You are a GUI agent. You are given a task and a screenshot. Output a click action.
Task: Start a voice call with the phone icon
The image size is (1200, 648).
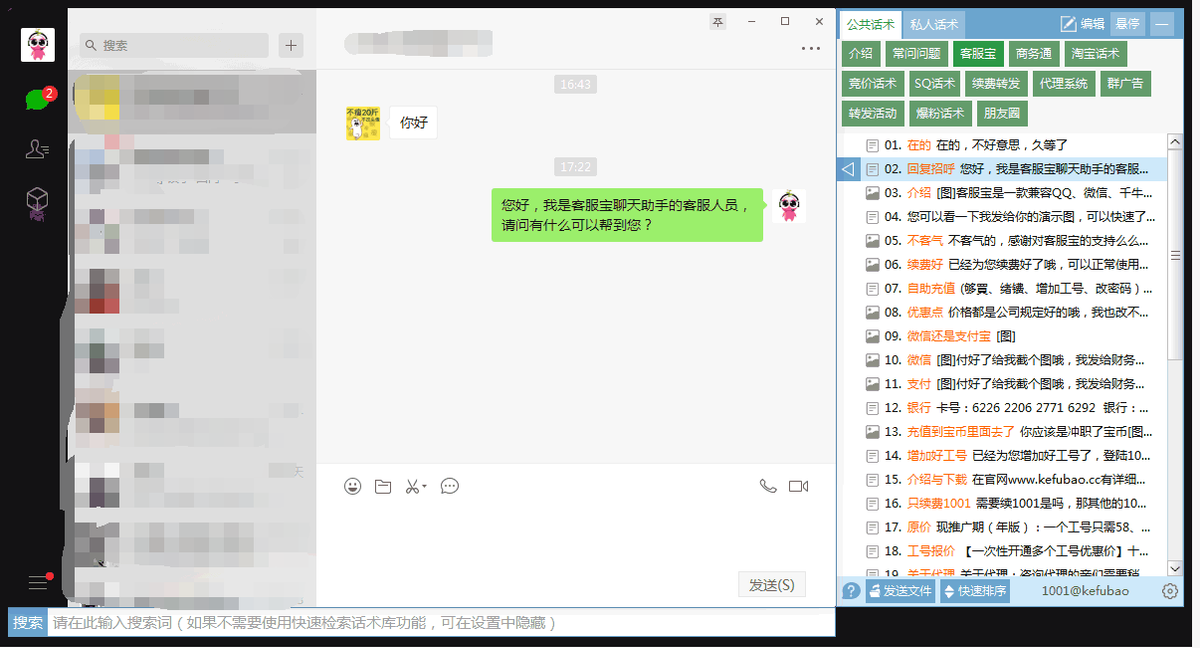[x=768, y=485]
